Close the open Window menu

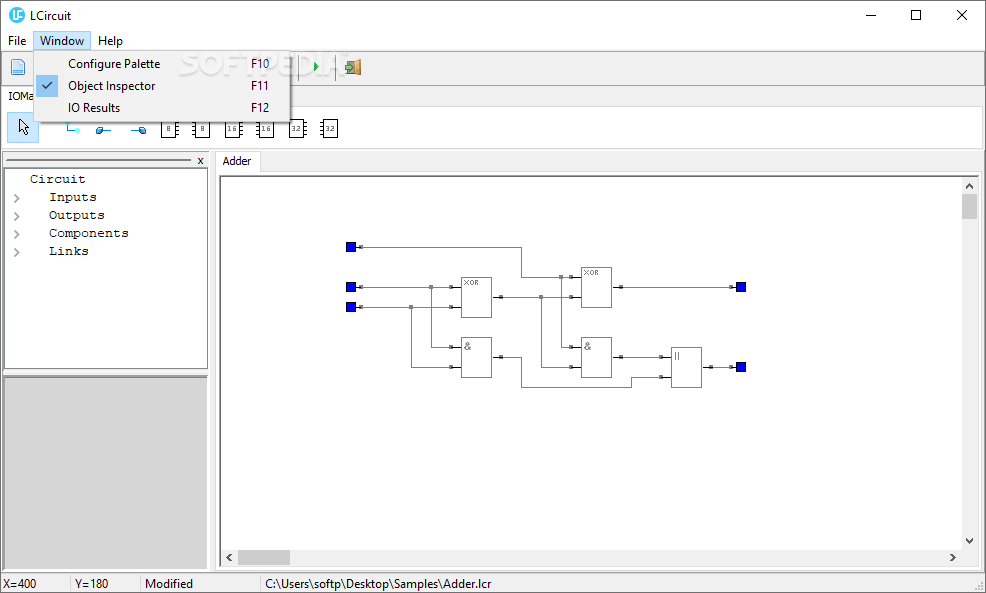62,41
